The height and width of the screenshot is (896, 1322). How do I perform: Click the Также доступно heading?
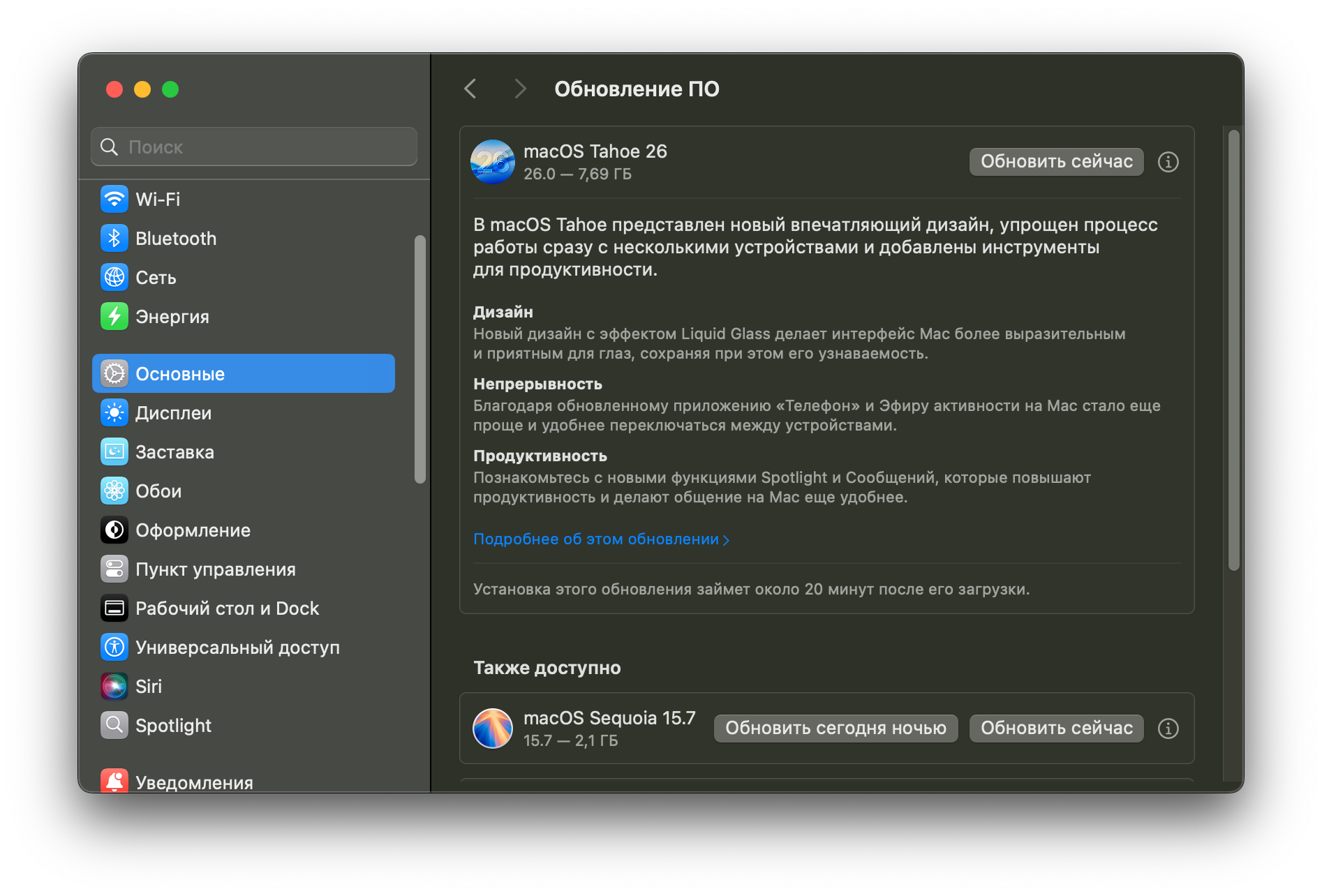click(547, 668)
